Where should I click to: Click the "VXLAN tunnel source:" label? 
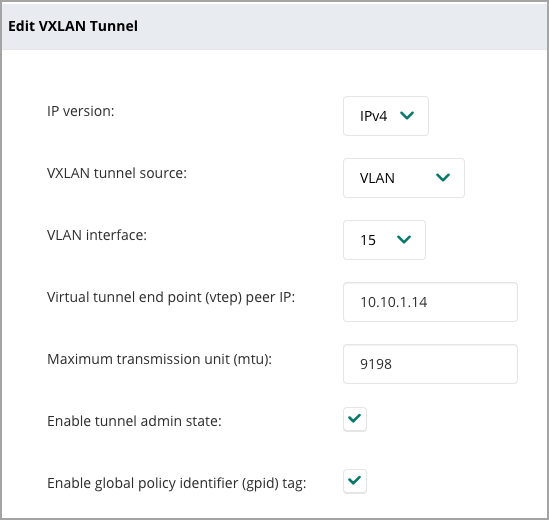(x=117, y=173)
